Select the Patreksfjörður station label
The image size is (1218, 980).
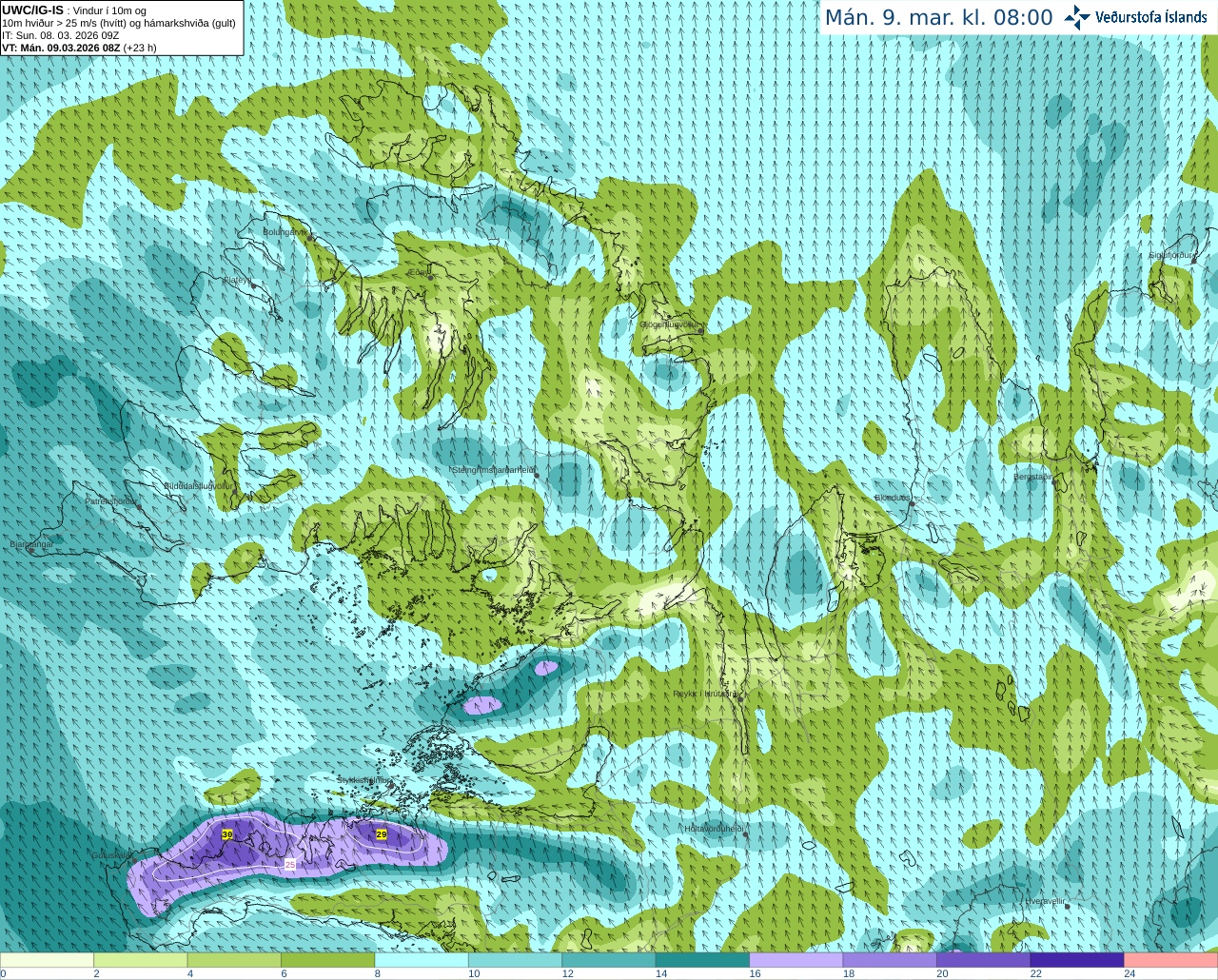point(111,501)
